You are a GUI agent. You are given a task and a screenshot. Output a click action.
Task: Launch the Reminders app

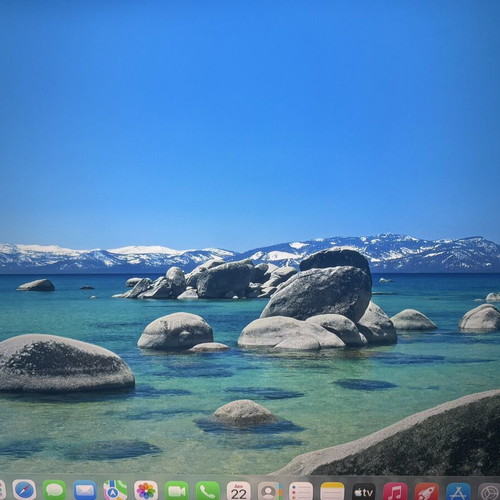tap(301, 491)
